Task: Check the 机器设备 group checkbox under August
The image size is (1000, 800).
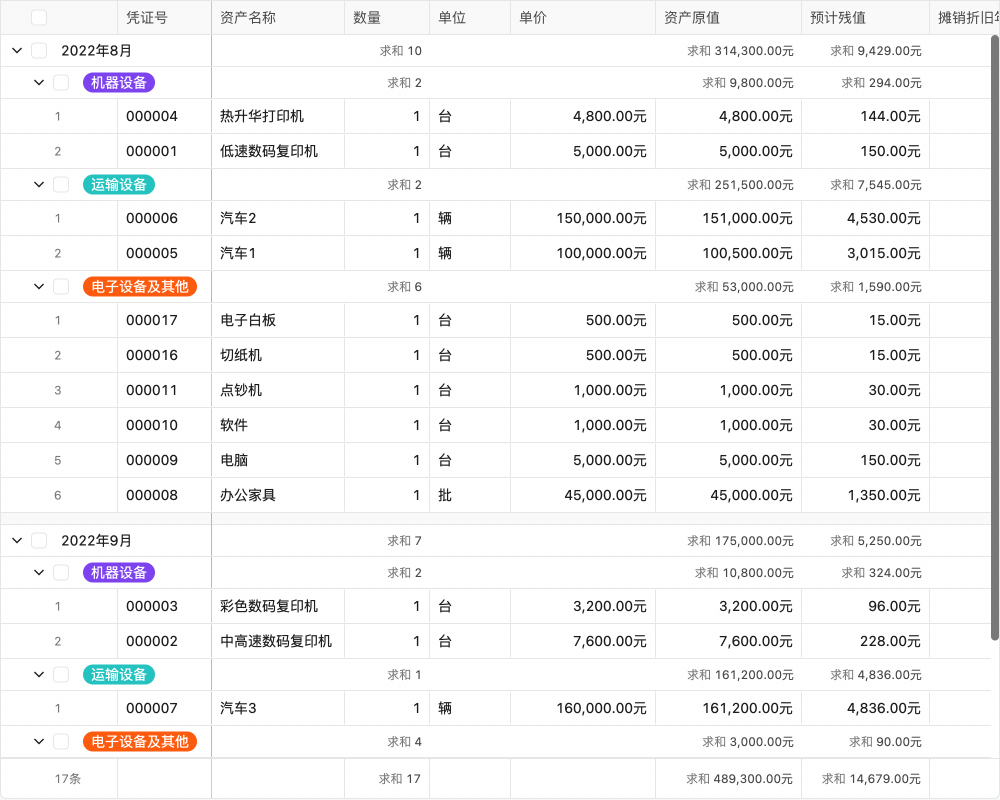Action: [x=60, y=83]
